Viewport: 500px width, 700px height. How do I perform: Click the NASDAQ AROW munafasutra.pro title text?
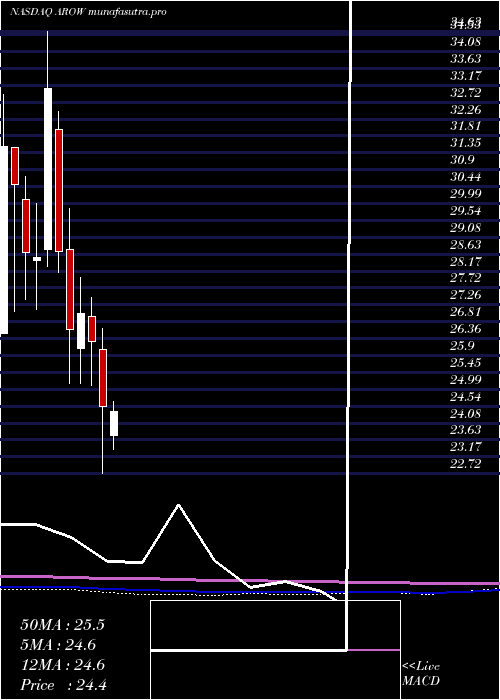tap(88, 12)
